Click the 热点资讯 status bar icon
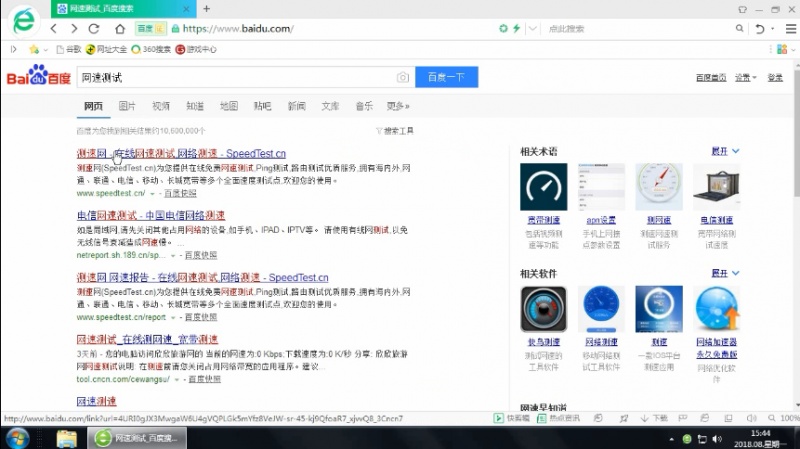 558,418
